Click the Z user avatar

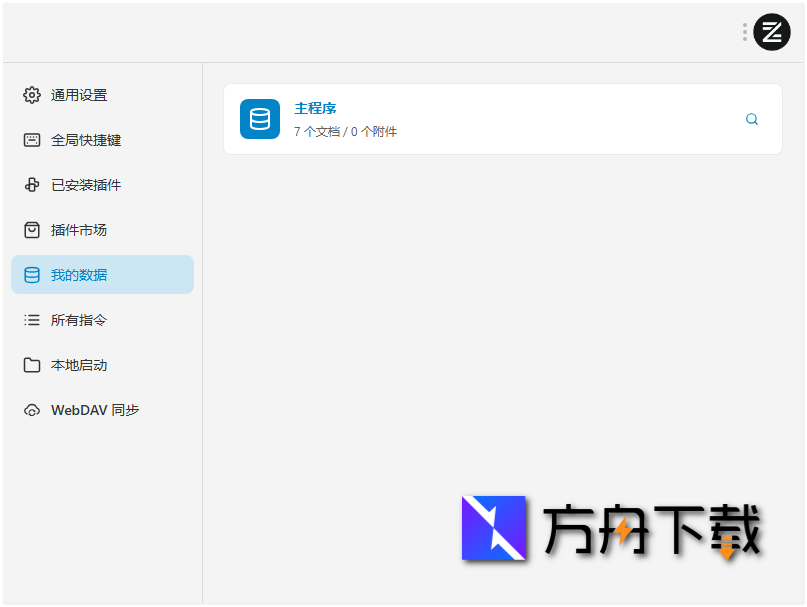[771, 31]
